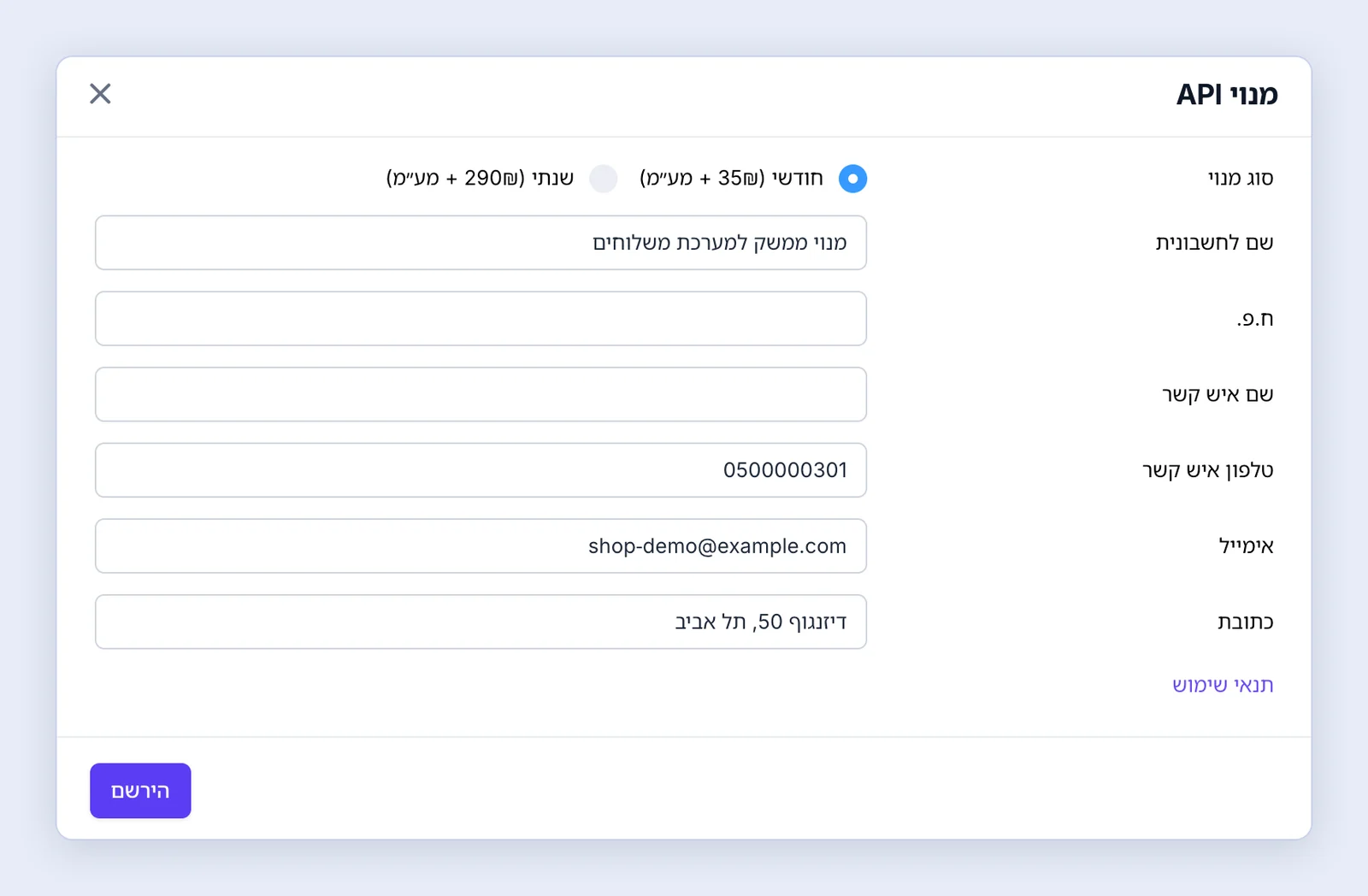Open the תנאי שימוש terms link

(x=1223, y=685)
